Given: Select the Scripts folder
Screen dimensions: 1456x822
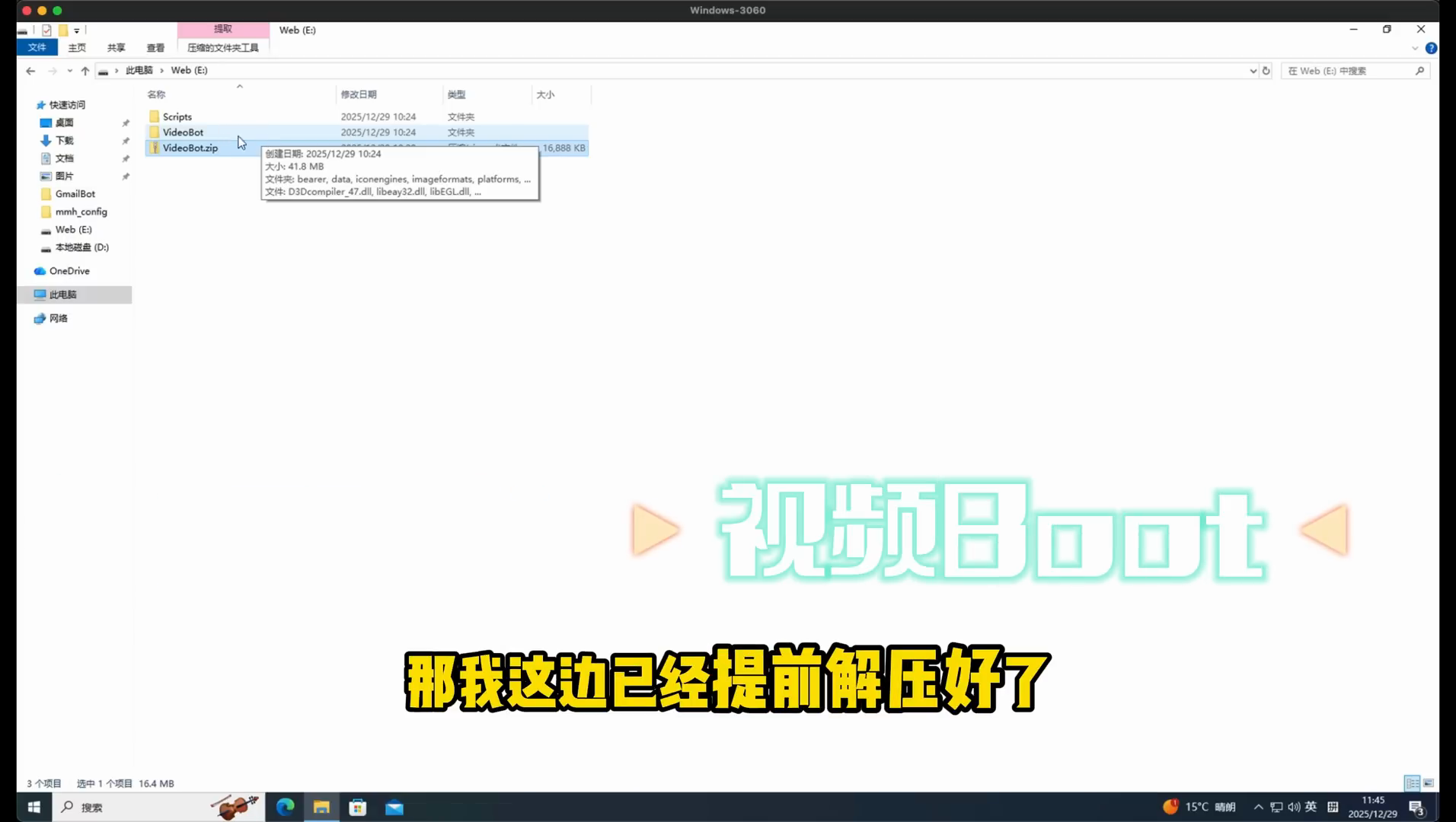Looking at the screenshot, I should [177, 116].
